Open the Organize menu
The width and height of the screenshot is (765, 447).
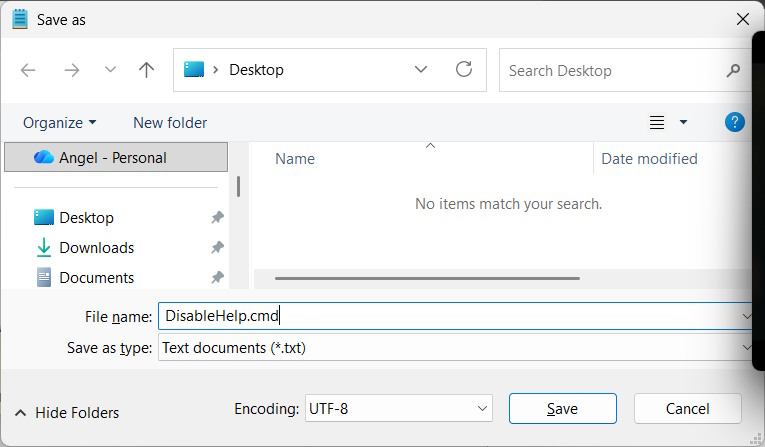pyautogui.click(x=59, y=122)
